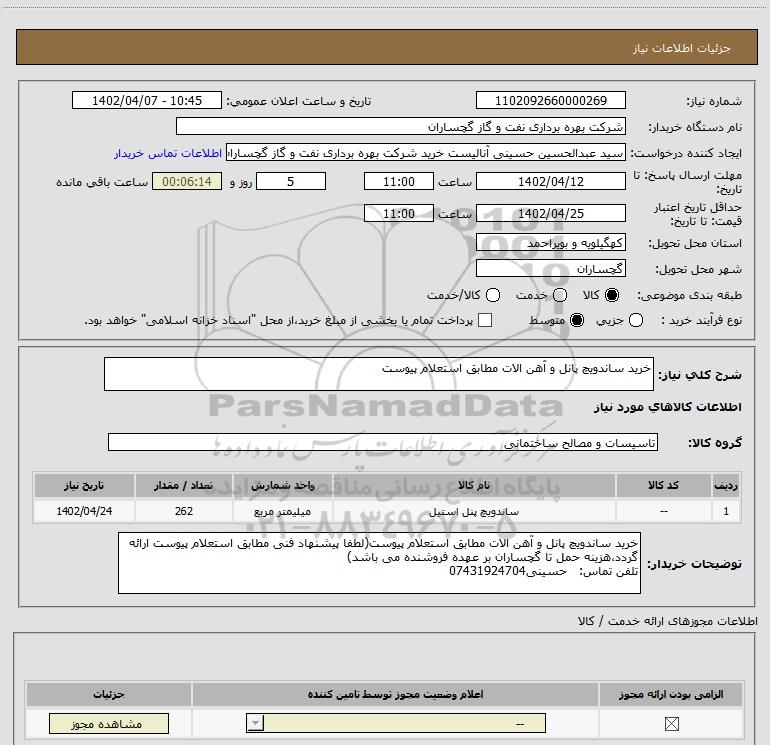Image resolution: width=770 pixels, height=745 pixels.
Task: Click the تاریخ نیاز column header
Action: (84, 485)
